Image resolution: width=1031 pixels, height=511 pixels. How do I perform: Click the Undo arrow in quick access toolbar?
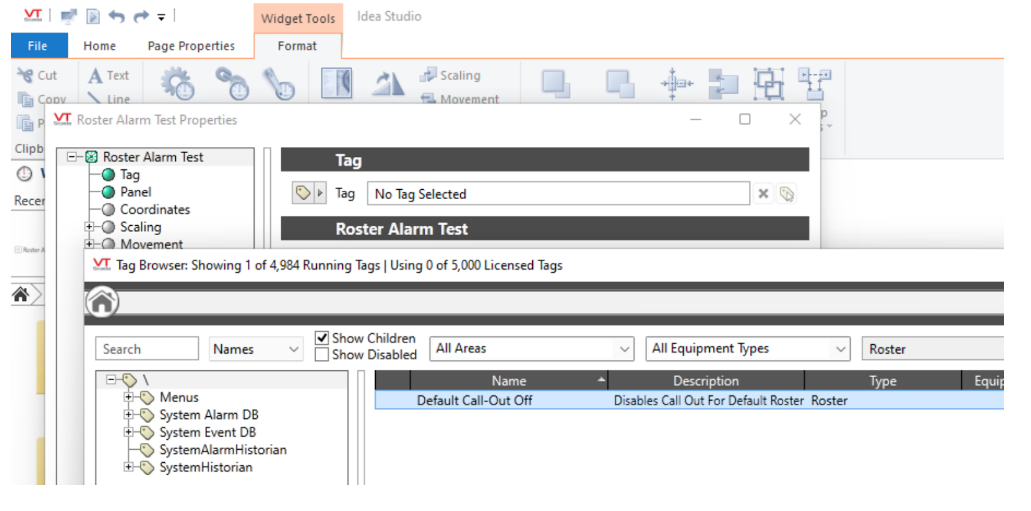click(x=117, y=16)
